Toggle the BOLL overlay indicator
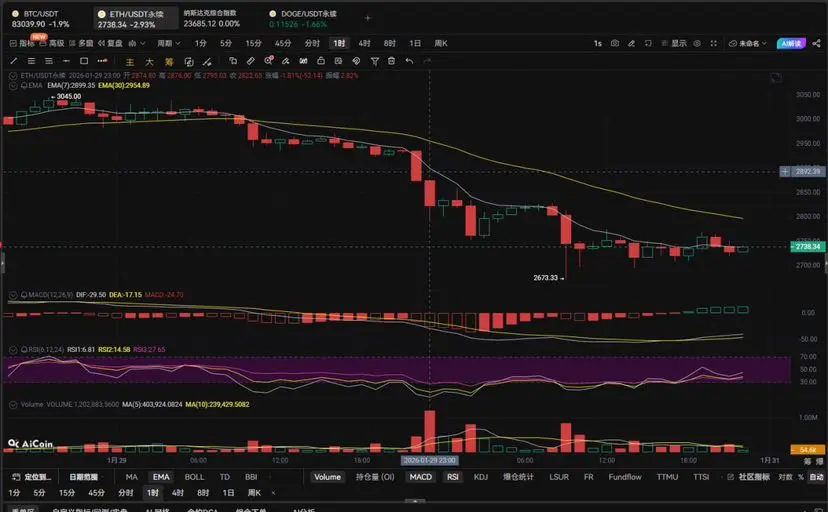828x512 pixels. (194, 477)
